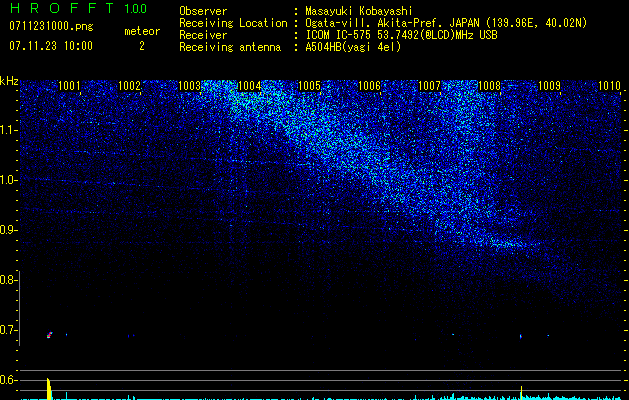Click the bright green echo trace near 1008
The width and height of the screenshot is (629, 400).
[509, 243]
